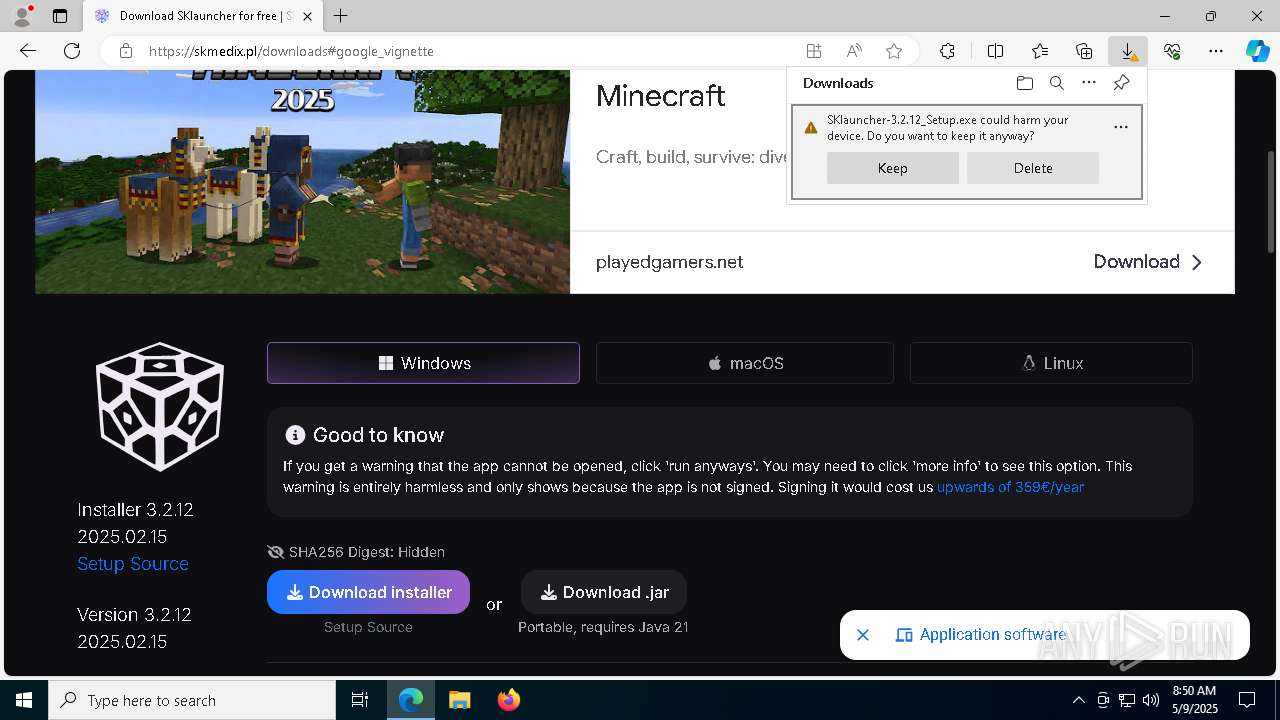Open more options in Downloads panel header
This screenshot has height=720, width=1280.
(1089, 83)
